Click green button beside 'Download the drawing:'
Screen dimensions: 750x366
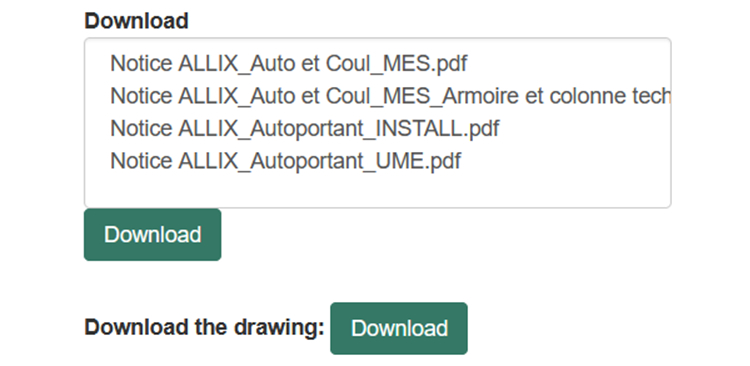point(399,328)
